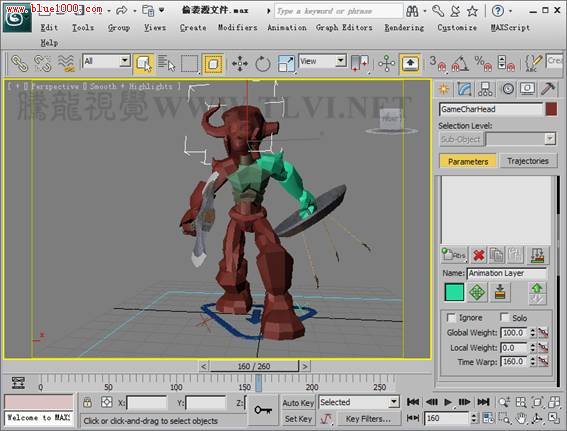
Task: Choose Rectangular Selection Region tool
Action: click(x=189, y=64)
